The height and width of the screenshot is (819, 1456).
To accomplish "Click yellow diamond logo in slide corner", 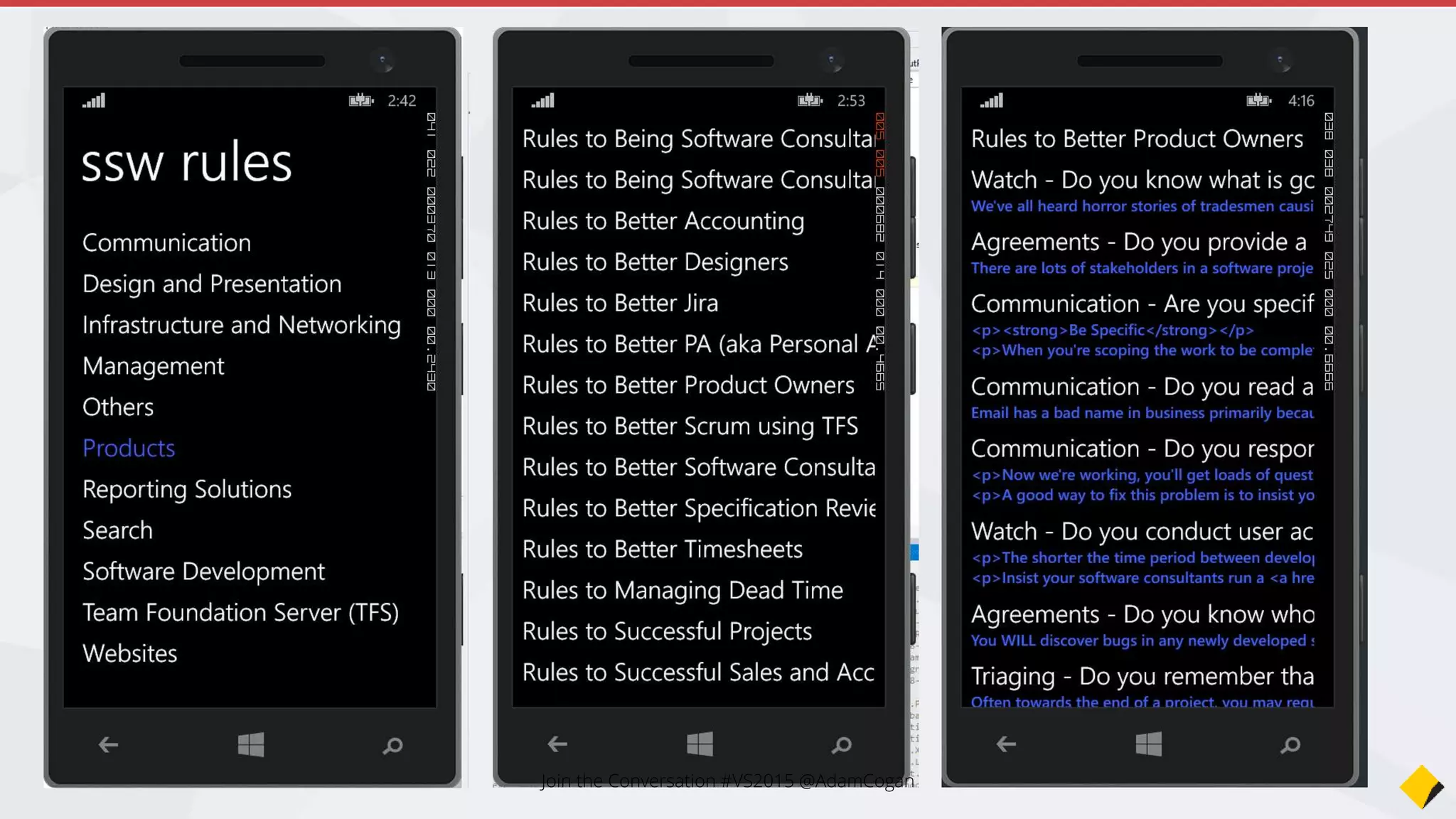I will (x=1421, y=787).
